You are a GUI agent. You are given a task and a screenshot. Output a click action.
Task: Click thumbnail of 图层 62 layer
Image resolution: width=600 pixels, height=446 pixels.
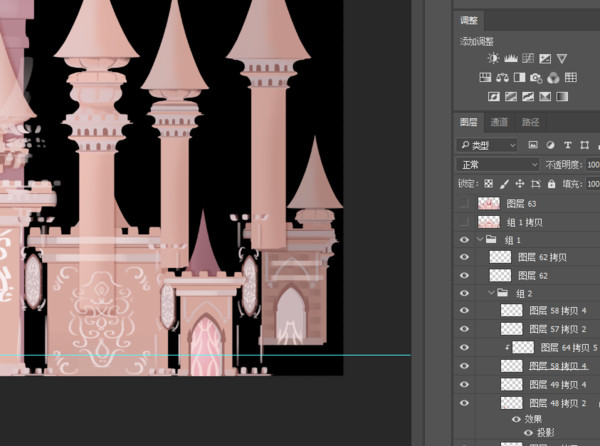(x=500, y=275)
